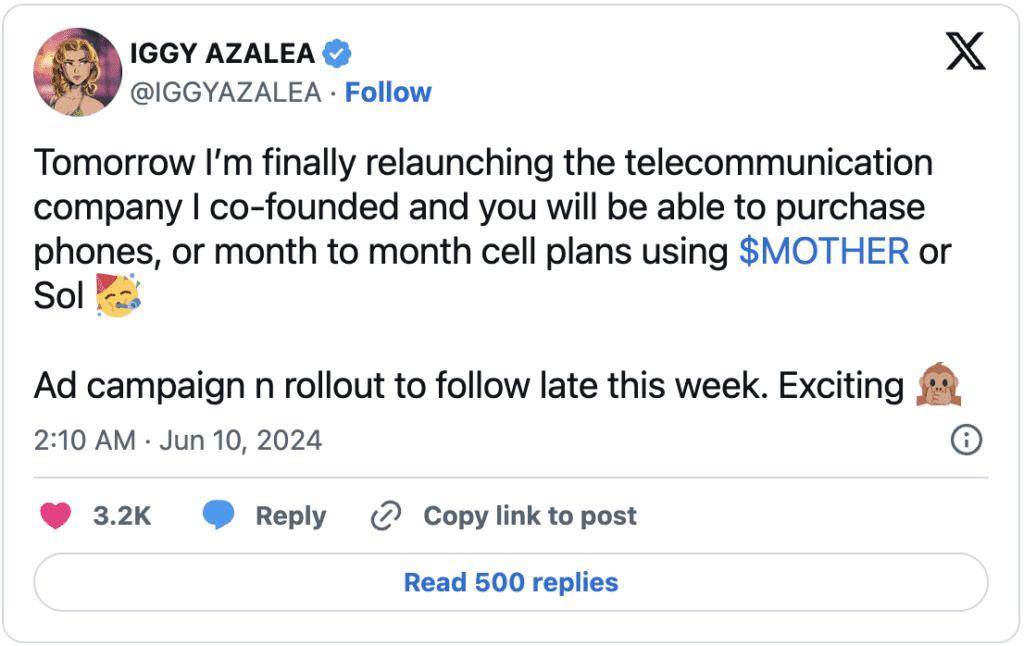
Task: Follow @IGGYAZALEA via the Follow link
Action: click(x=388, y=93)
